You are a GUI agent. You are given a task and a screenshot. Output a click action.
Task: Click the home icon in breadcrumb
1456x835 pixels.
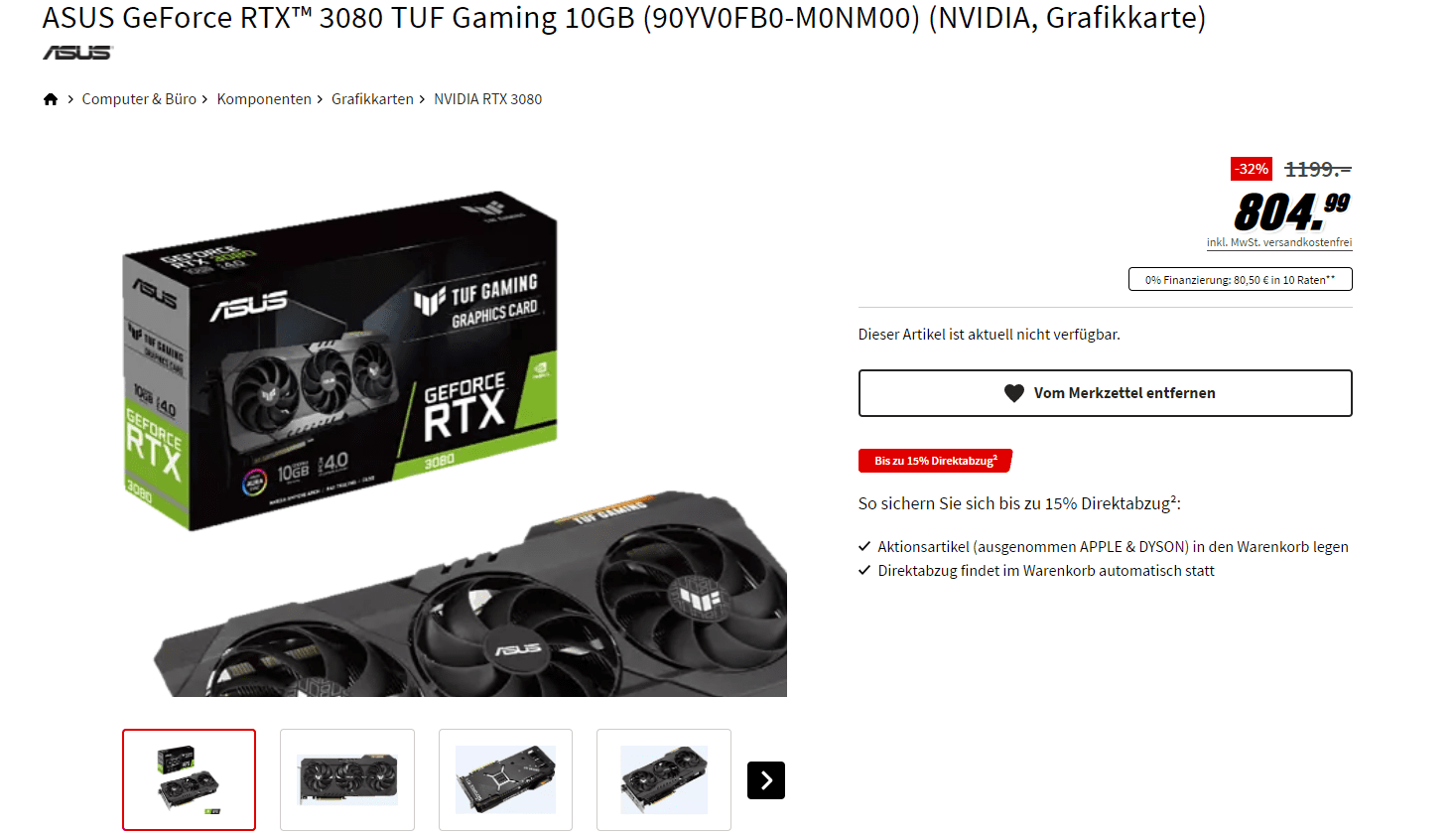(x=51, y=99)
